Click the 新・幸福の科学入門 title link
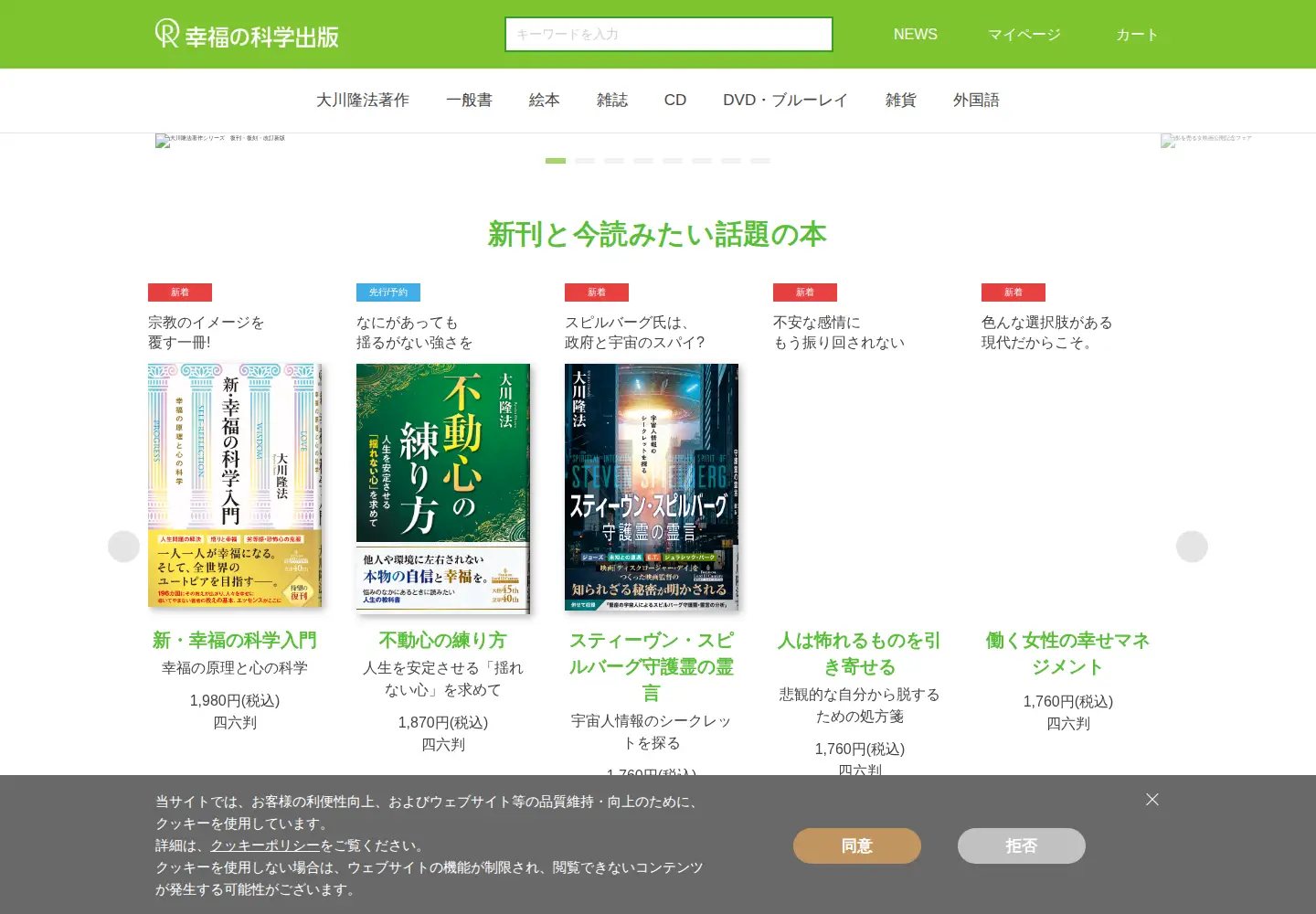Screen dimensions: 1316x914 [235, 641]
